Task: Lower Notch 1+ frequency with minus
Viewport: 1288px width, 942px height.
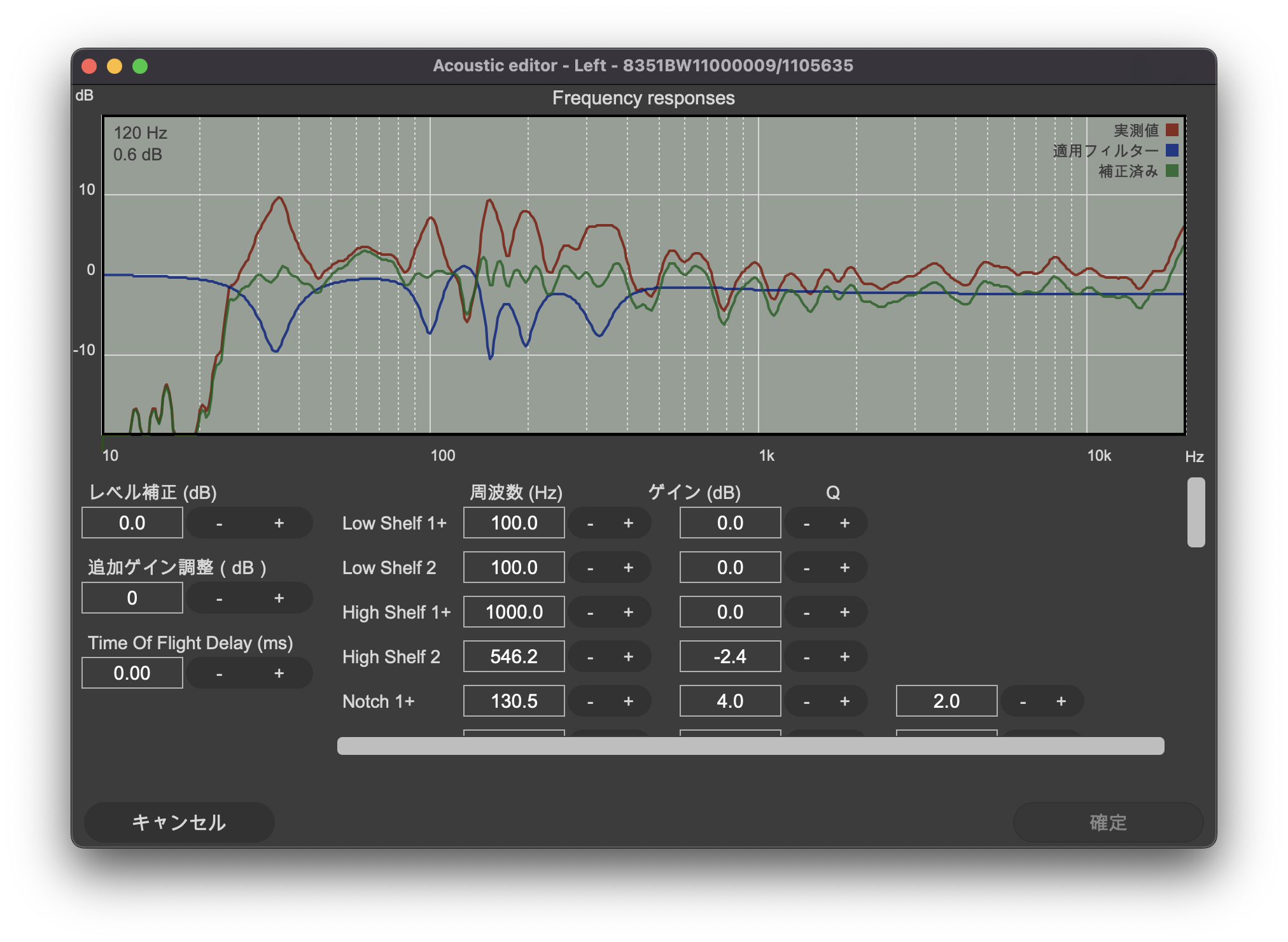Action: pos(590,701)
